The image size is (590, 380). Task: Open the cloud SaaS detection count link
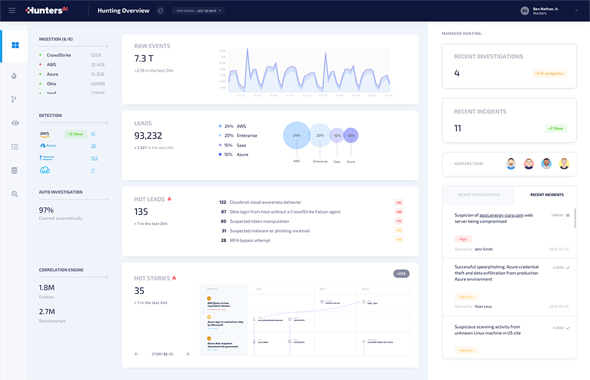(x=93, y=171)
